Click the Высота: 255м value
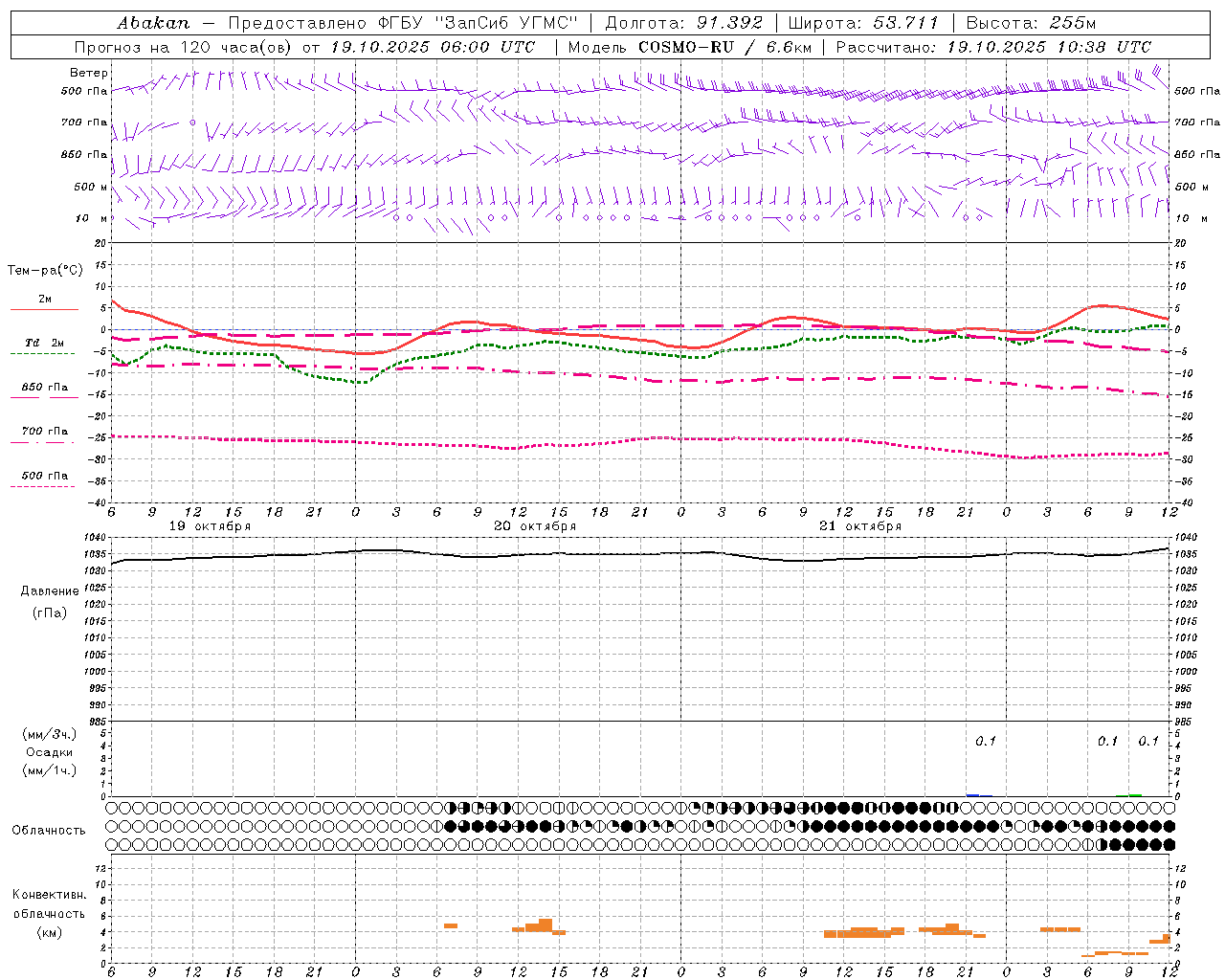The width and height of the screenshot is (1225, 980). [1031, 23]
